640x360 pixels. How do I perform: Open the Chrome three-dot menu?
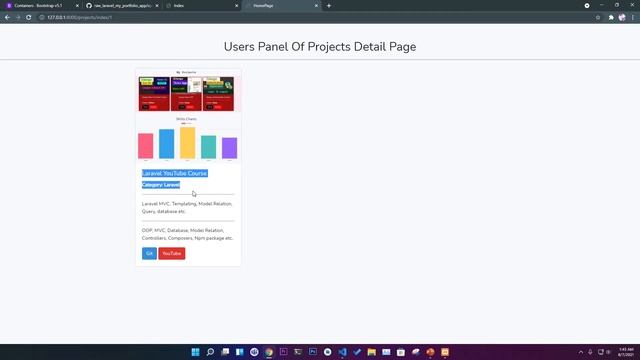coord(633,18)
